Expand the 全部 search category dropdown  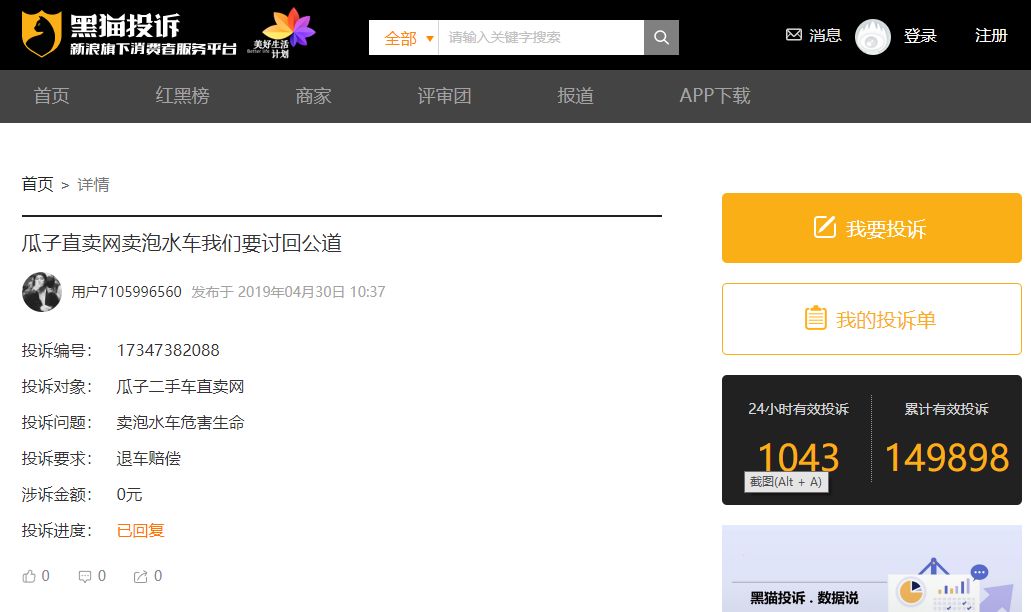pos(404,37)
